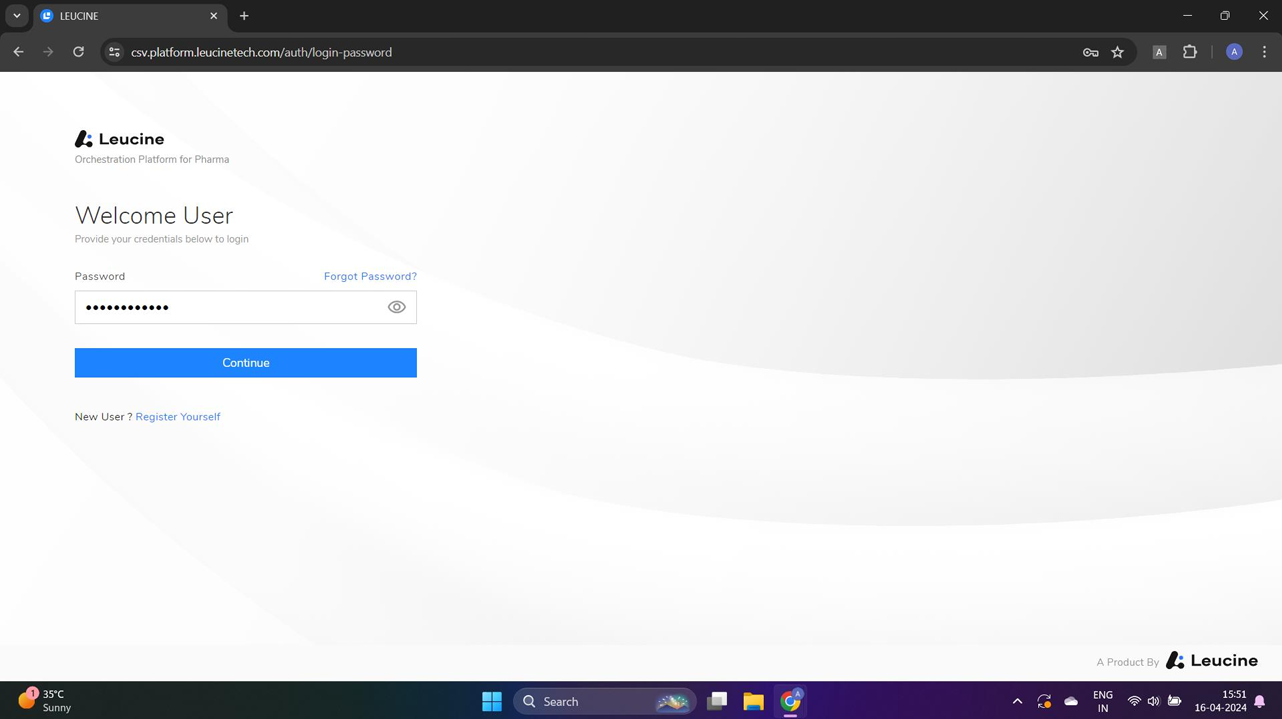The image size is (1282, 719).
Task: Show hidden icons in the system tray
Action: 1017,701
